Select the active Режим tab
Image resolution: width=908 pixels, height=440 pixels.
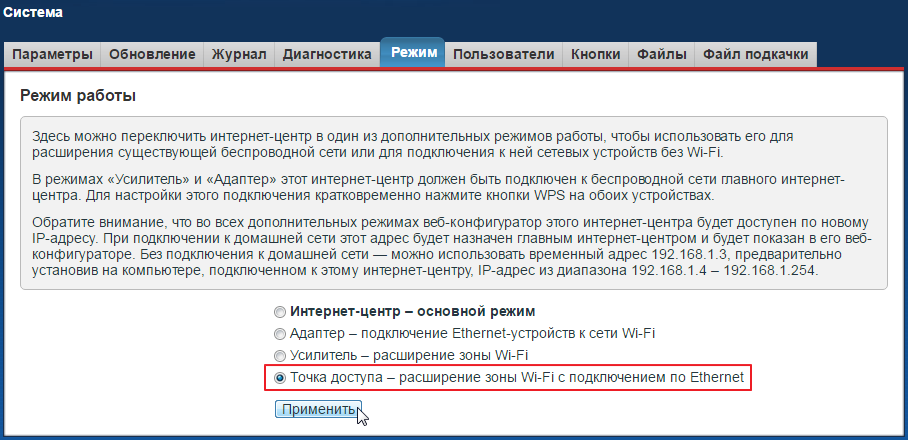pos(413,53)
